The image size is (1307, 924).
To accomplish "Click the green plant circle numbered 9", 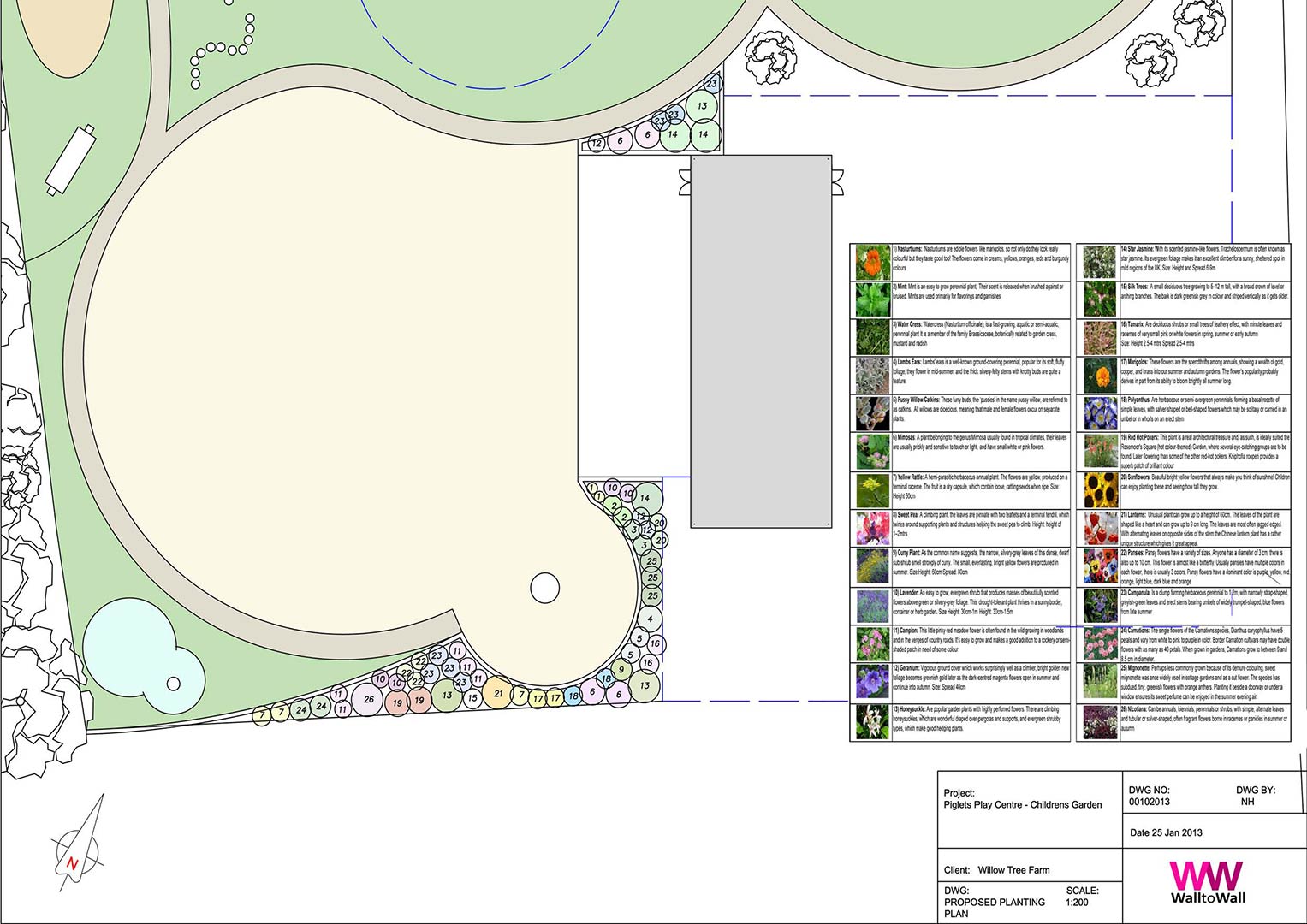I will tap(622, 670).
